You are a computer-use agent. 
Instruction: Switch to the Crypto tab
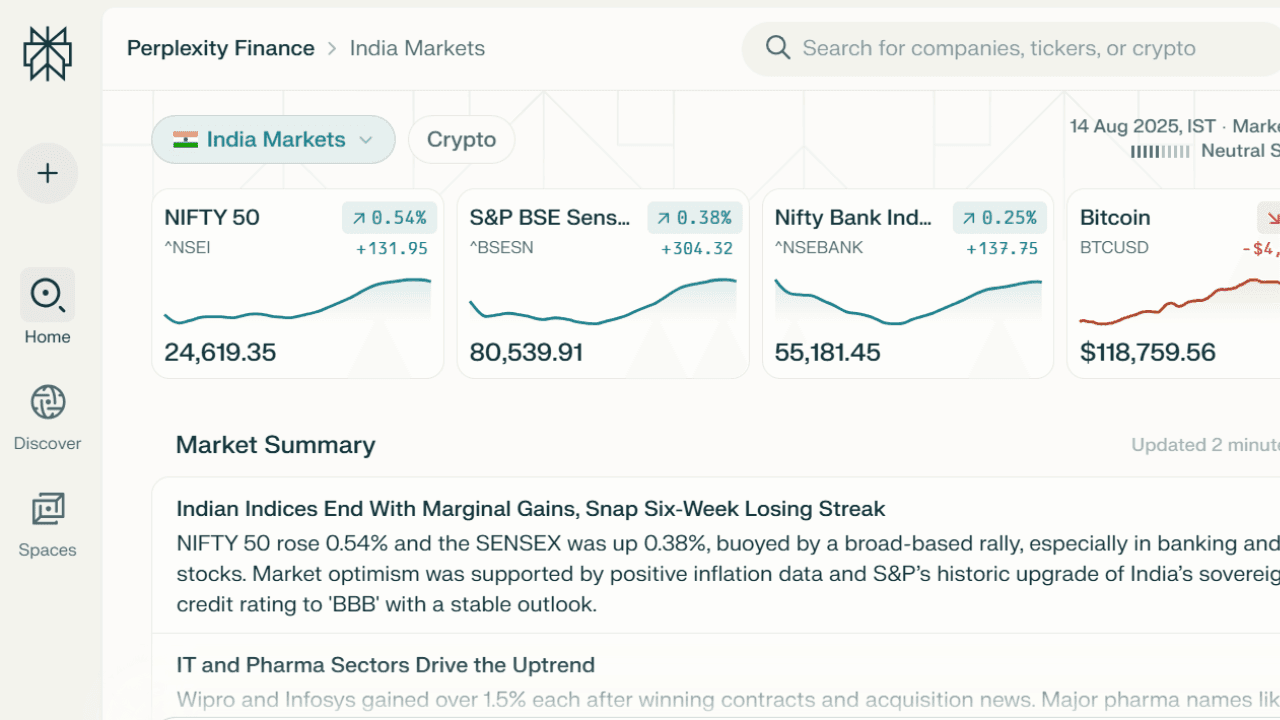[461, 139]
